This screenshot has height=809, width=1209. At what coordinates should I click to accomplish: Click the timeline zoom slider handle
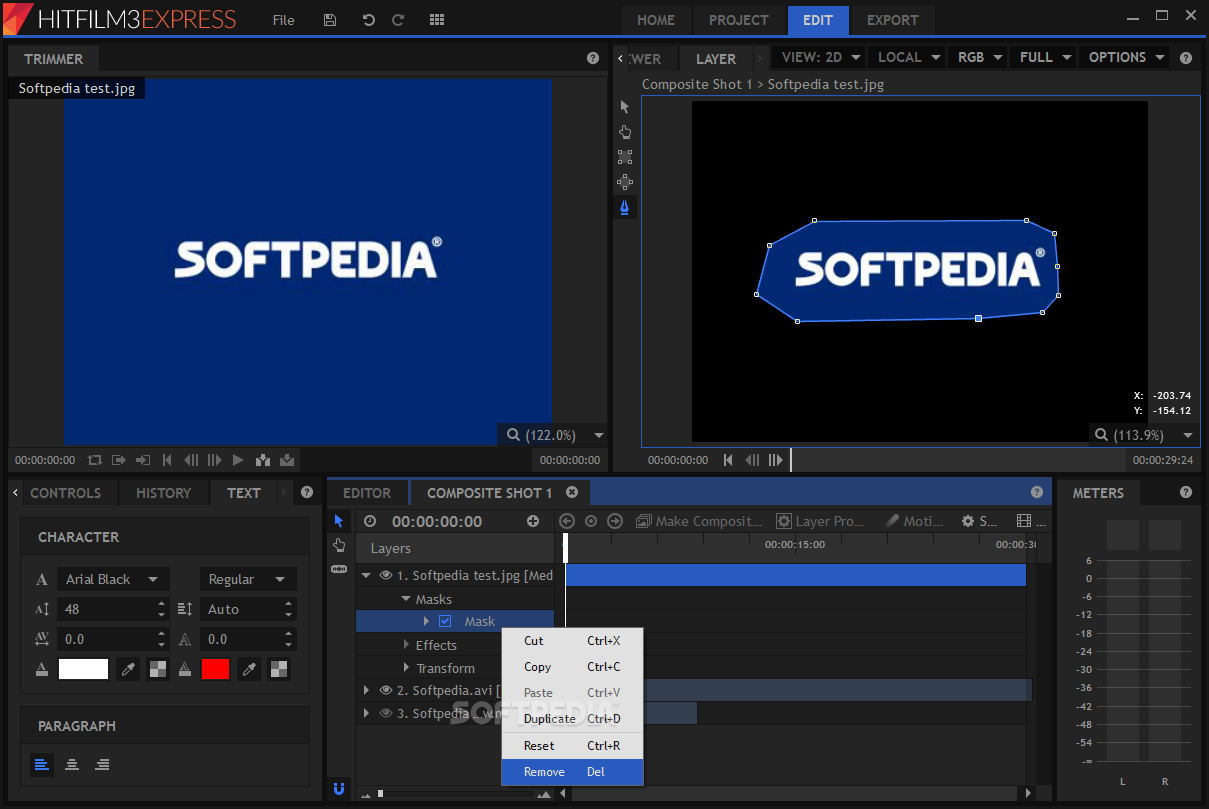[380, 794]
